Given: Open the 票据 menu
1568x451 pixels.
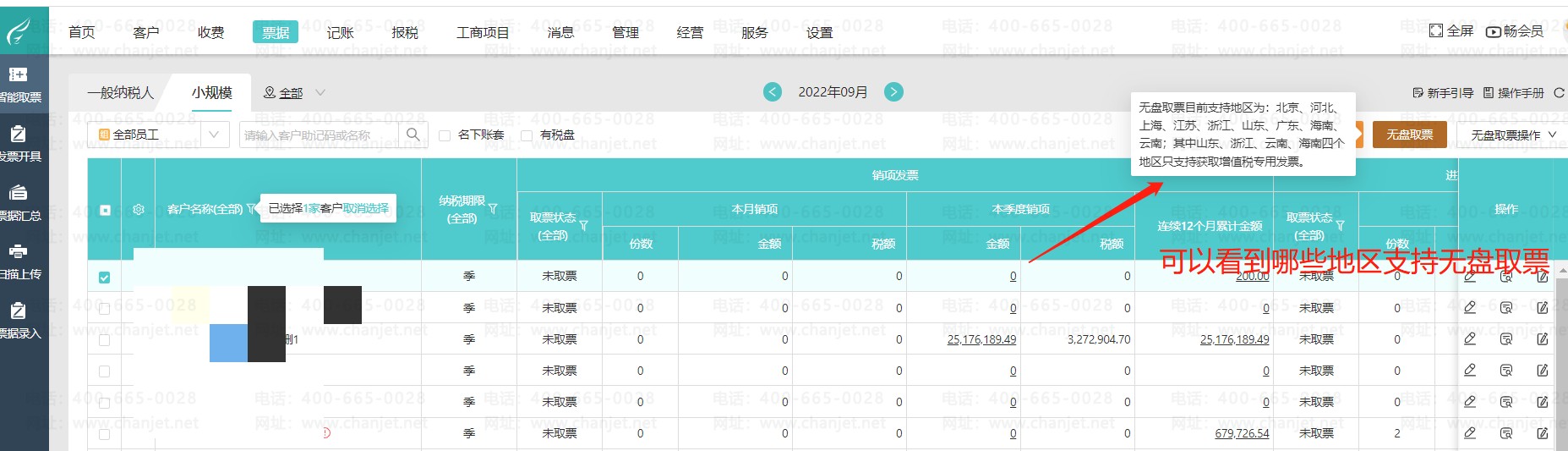Looking at the screenshot, I should 276,32.
